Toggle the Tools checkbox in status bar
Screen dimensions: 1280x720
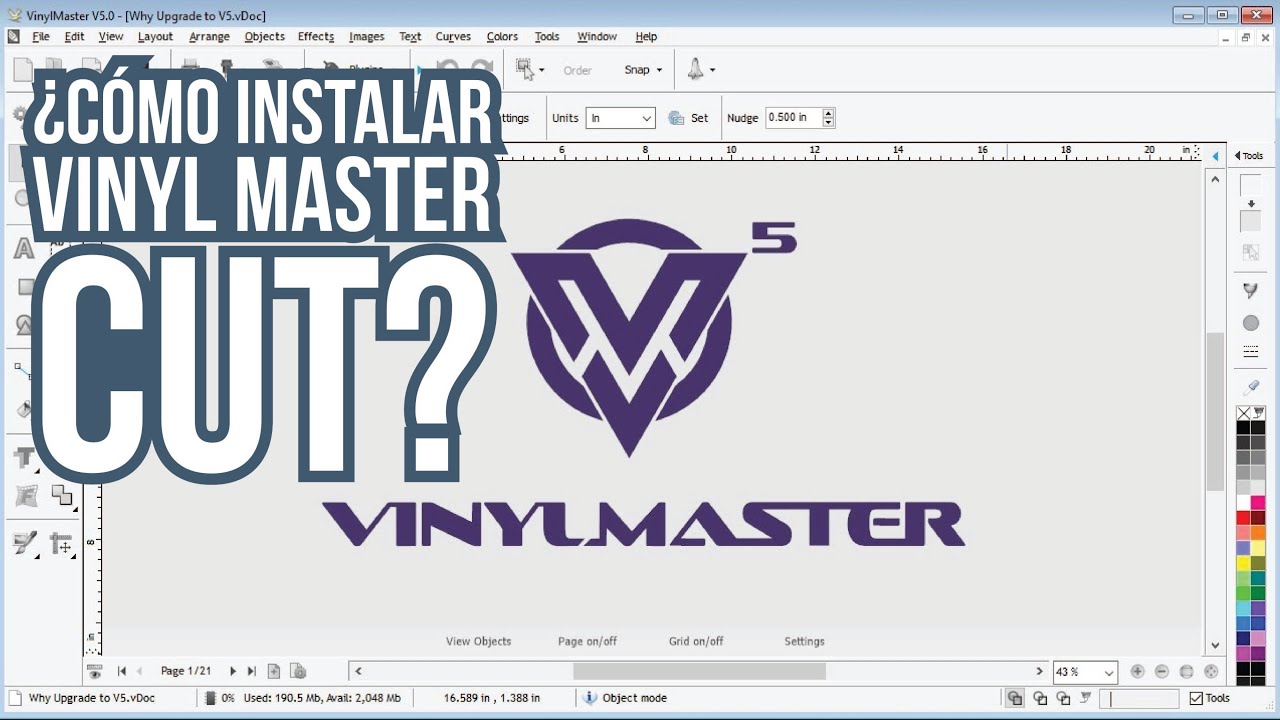1196,698
